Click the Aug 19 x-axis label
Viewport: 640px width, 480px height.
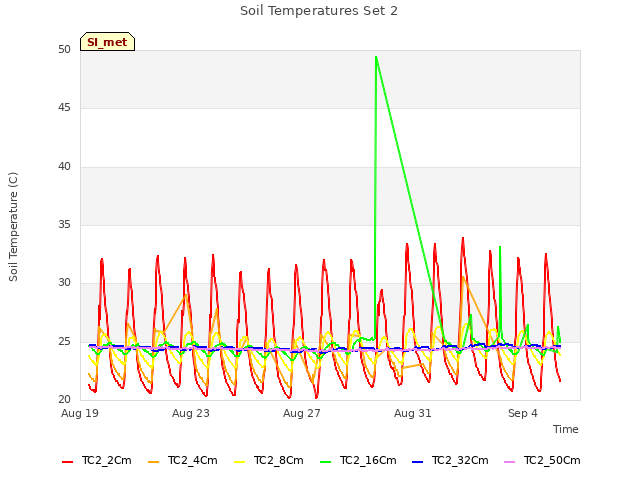pos(80,413)
